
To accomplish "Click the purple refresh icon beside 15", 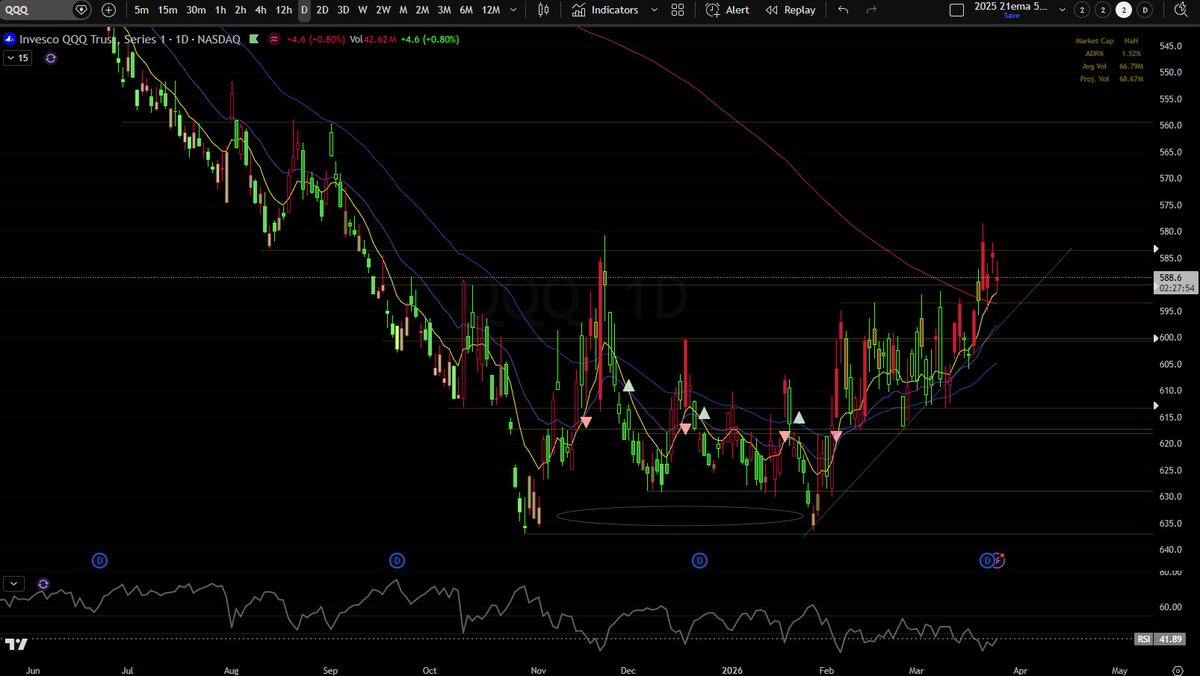I will pyautogui.click(x=50, y=58).
